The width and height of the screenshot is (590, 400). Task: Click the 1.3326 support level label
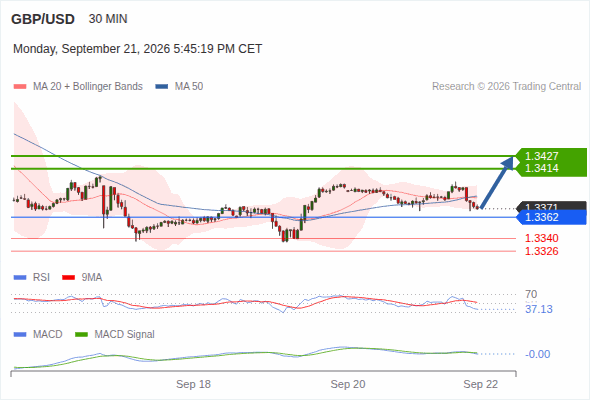(541, 251)
